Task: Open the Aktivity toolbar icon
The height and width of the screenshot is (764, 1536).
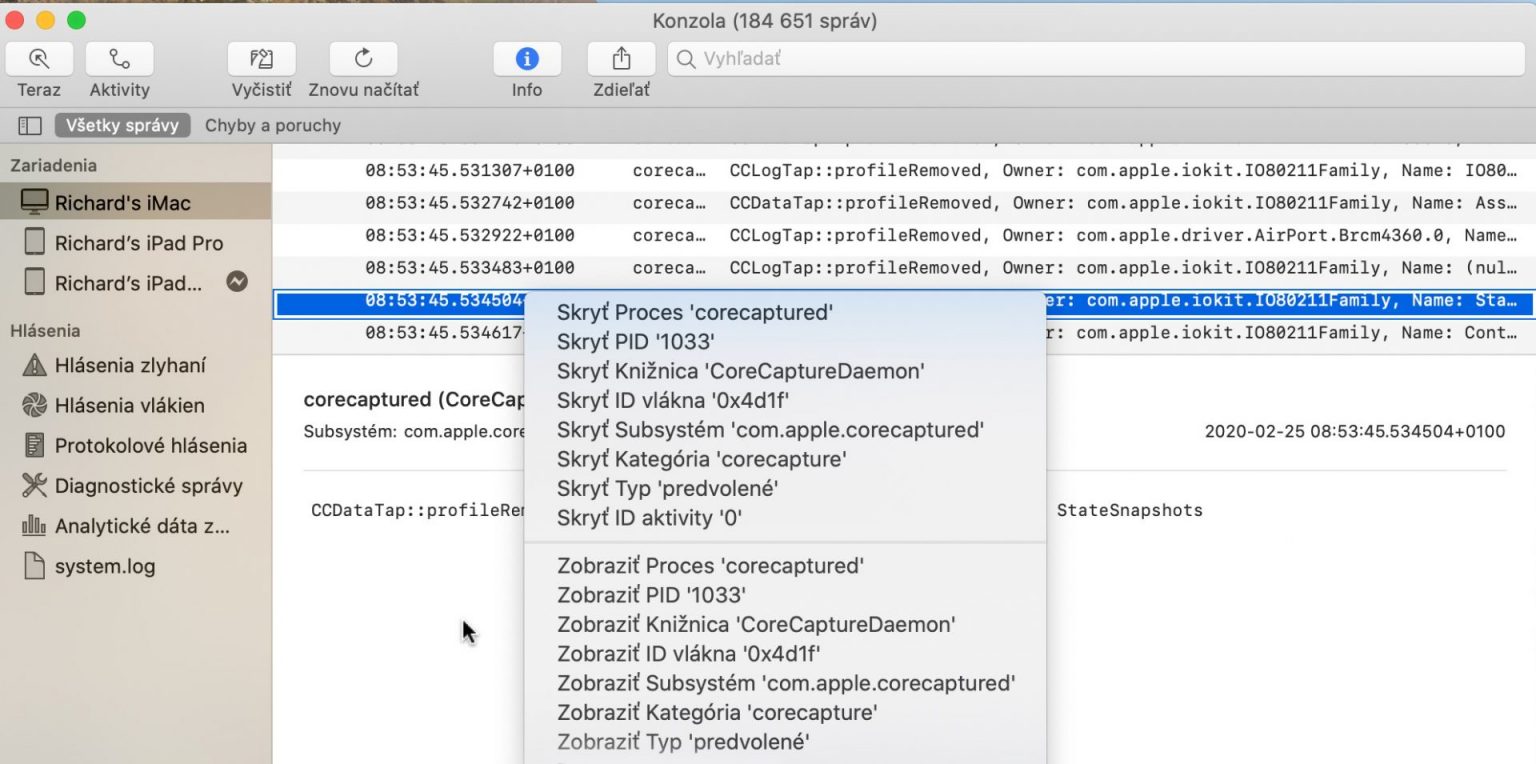Action: [119, 58]
